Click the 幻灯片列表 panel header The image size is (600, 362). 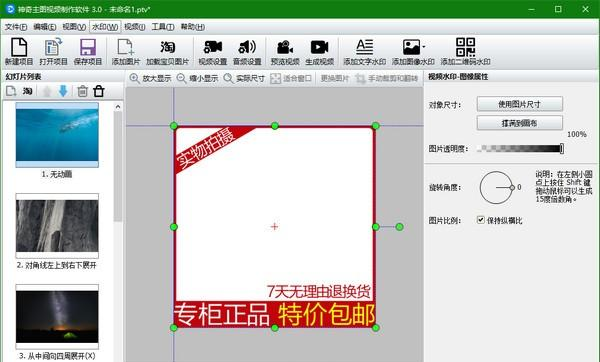24,77
